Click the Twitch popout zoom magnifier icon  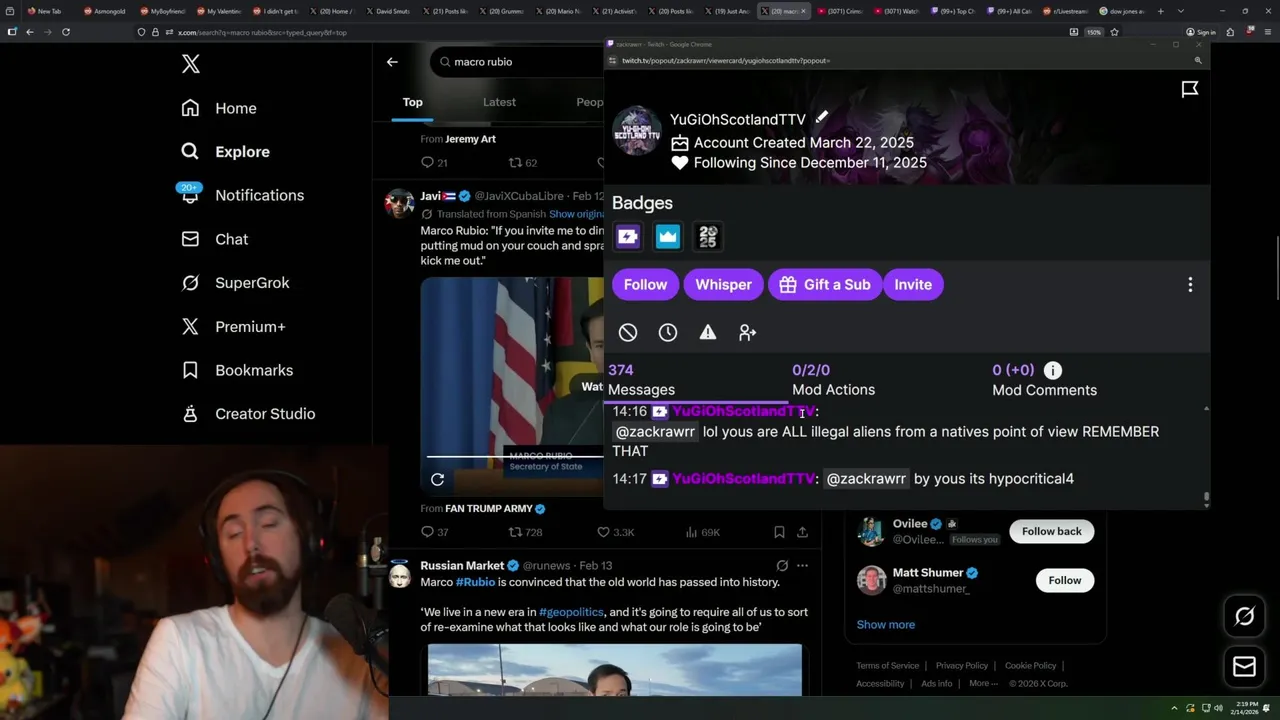click(x=1198, y=61)
